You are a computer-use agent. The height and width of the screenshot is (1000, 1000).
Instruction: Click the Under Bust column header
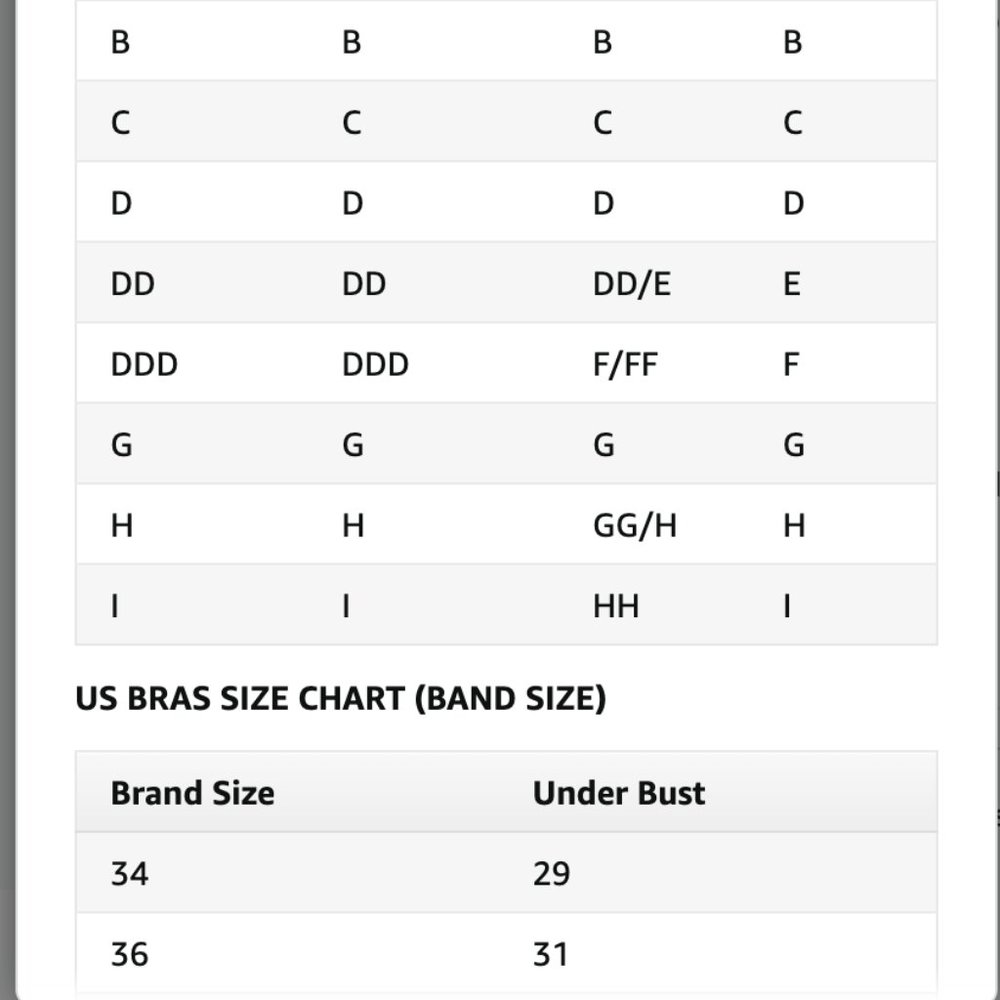619,793
